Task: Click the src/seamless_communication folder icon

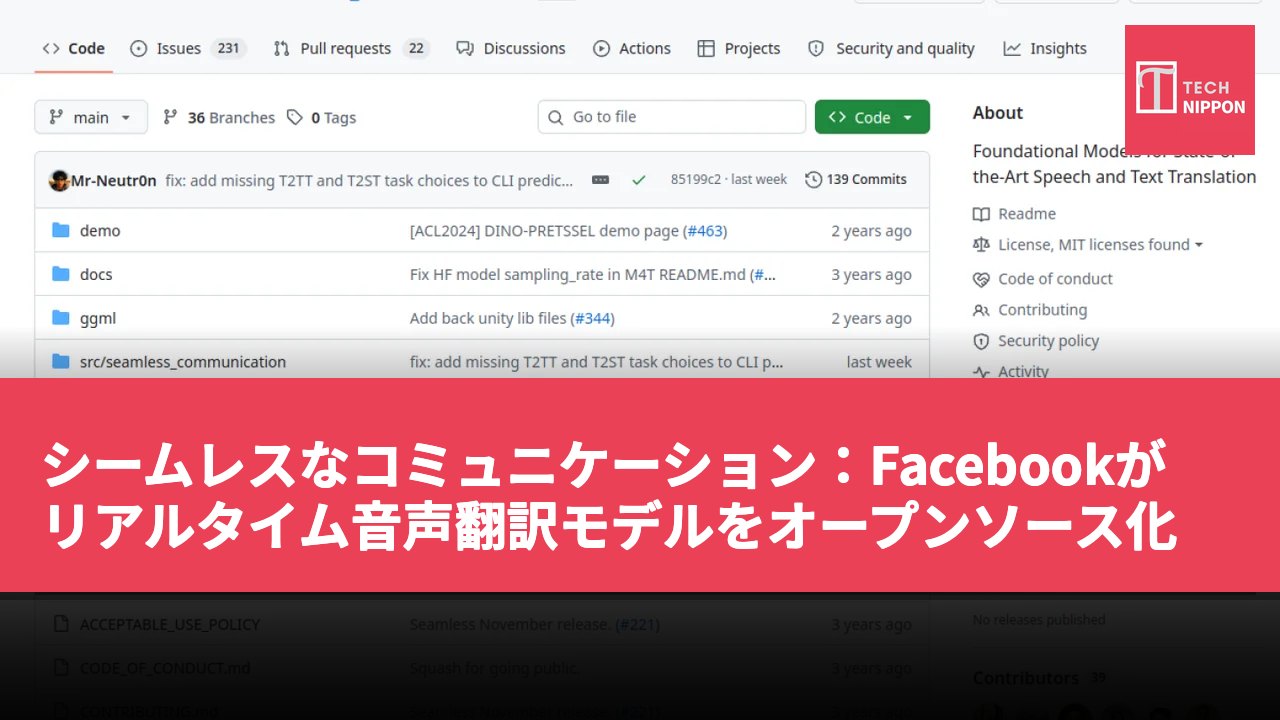Action: tap(61, 362)
